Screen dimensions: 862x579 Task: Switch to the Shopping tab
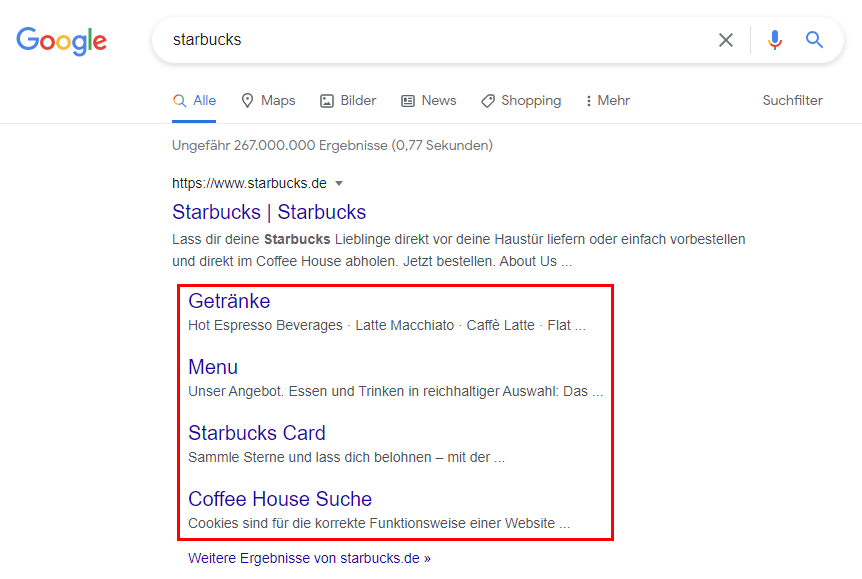point(520,100)
